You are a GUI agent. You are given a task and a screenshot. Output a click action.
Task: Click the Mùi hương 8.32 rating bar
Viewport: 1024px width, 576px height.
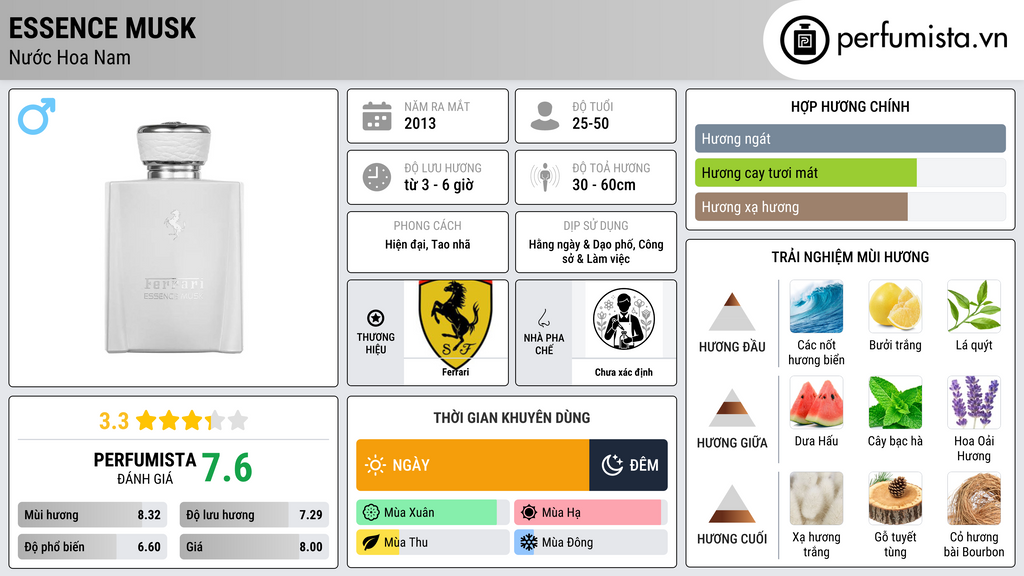(x=92, y=515)
